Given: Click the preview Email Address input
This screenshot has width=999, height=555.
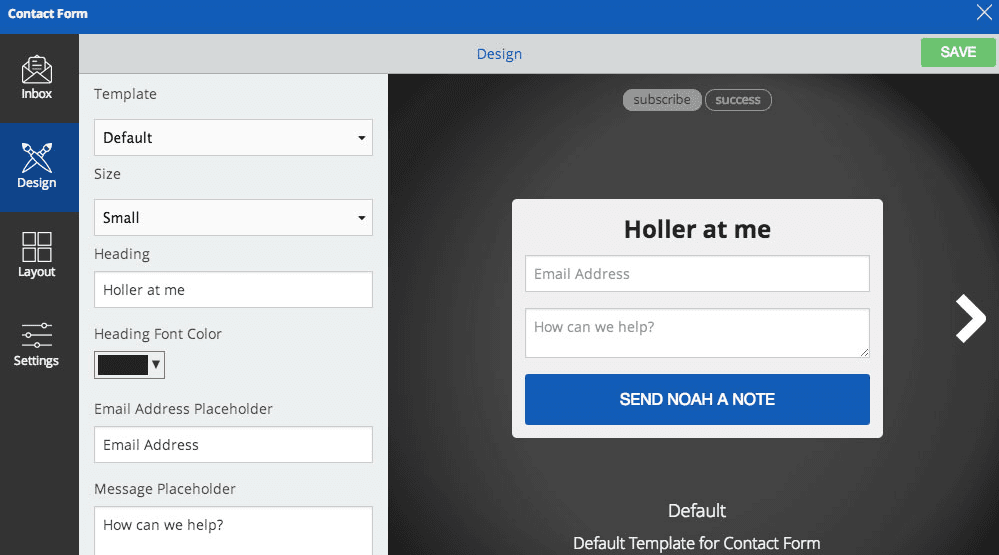Looking at the screenshot, I should [x=697, y=274].
